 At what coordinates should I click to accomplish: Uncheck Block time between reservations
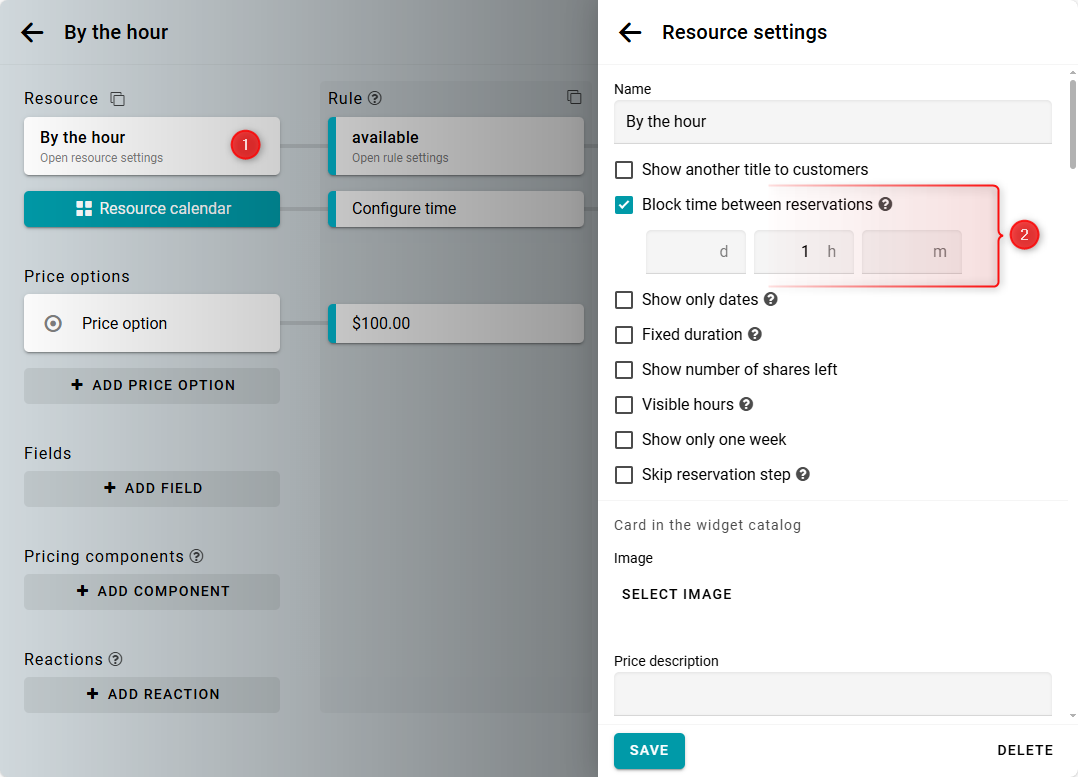pos(624,205)
